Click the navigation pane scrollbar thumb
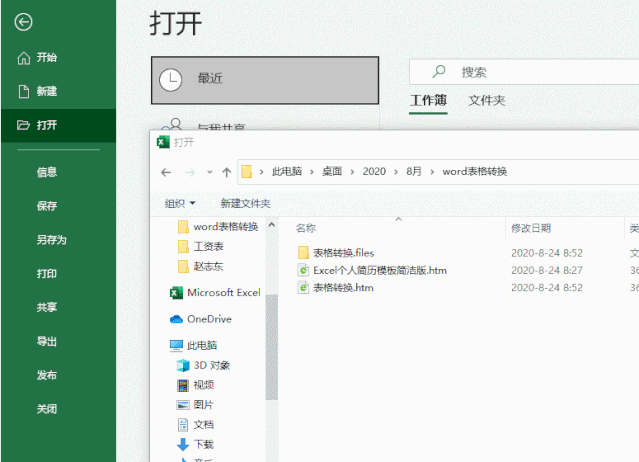 (x=272, y=347)
